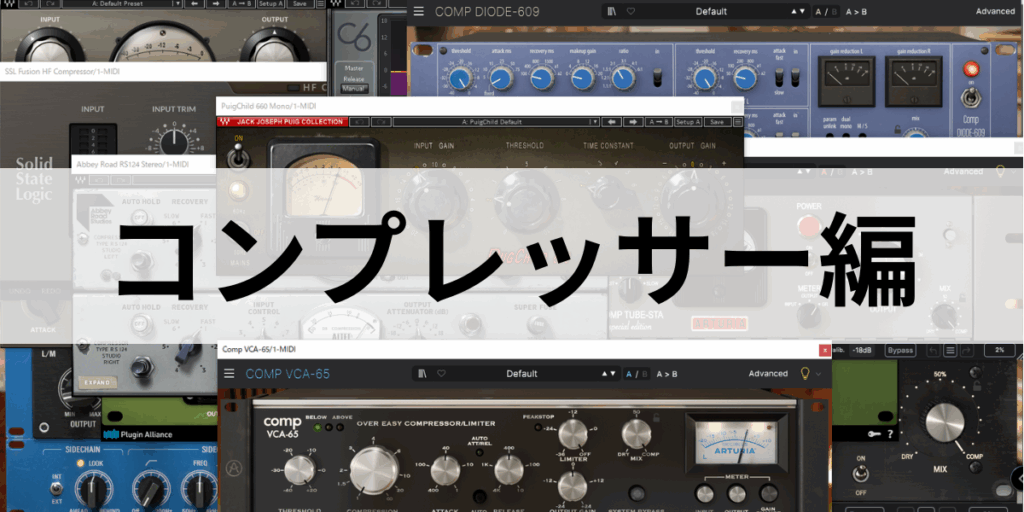Screen dimensions: 1024x512
Task: Open the Advanced panel in Comp DIODE-609
Action: 995,12
